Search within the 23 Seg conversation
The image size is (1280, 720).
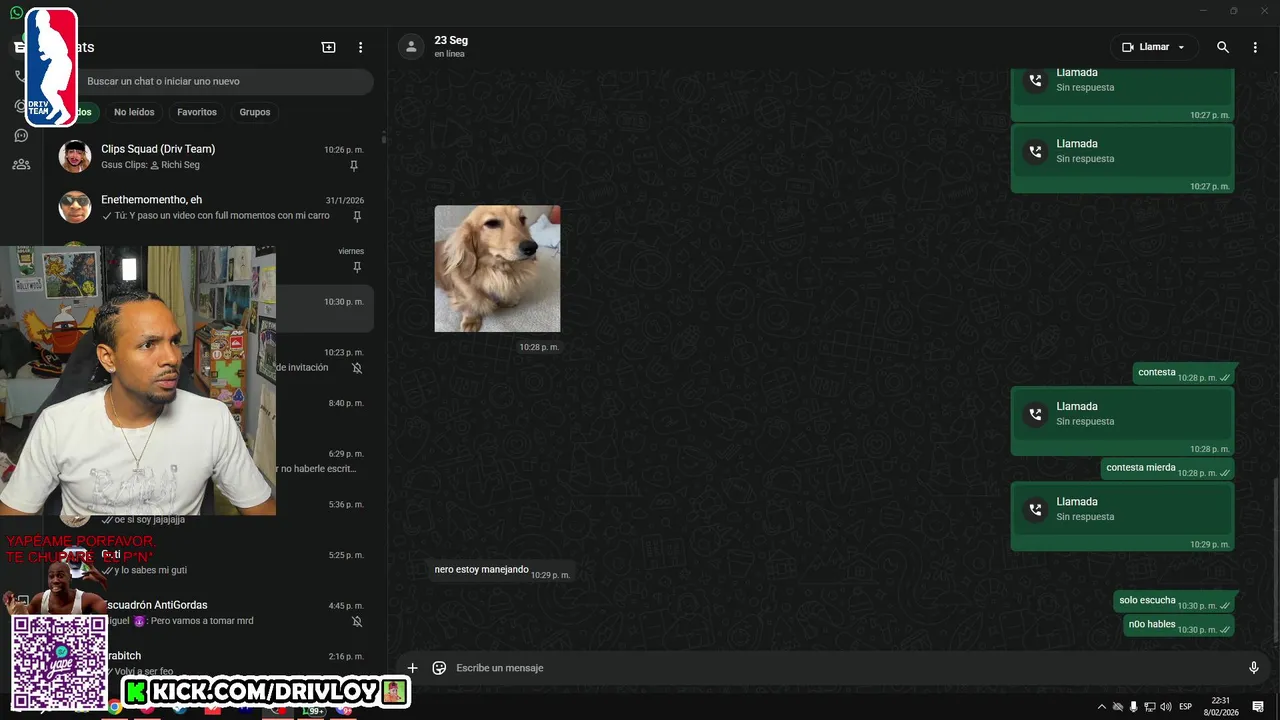coord(1223,47)
